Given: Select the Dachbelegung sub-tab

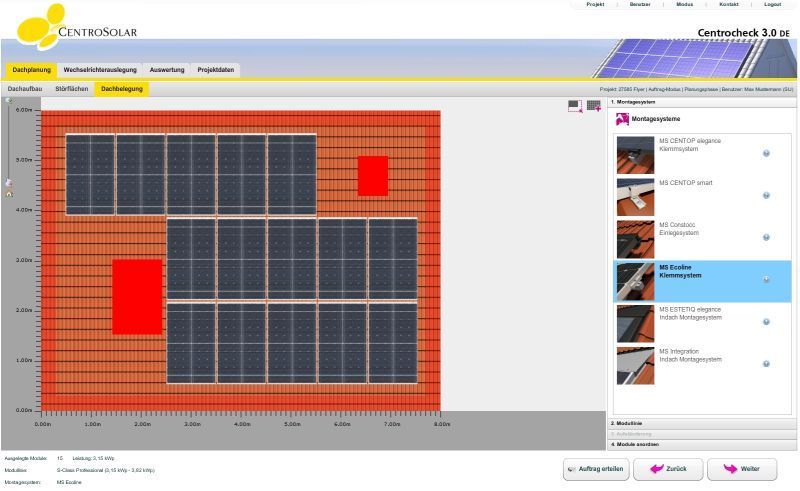Looking at the screenshot, I should (x=121, y=89).
